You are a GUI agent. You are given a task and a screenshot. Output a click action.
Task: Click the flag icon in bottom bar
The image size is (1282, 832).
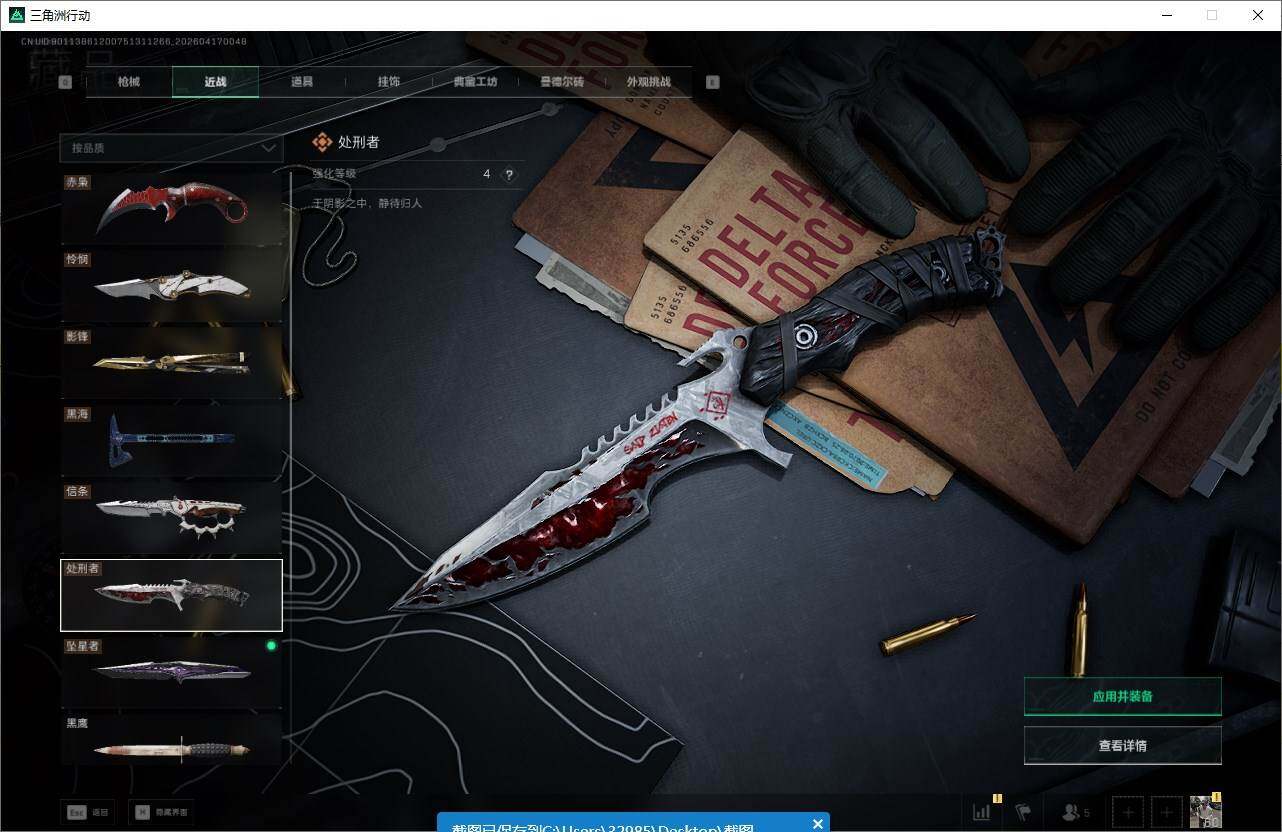tap(1023, 812)
